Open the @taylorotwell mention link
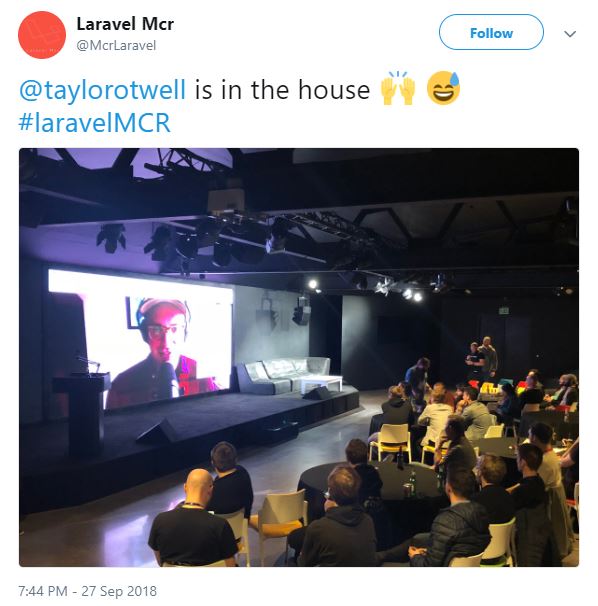The image size is (598, 606). click(103, 90)
